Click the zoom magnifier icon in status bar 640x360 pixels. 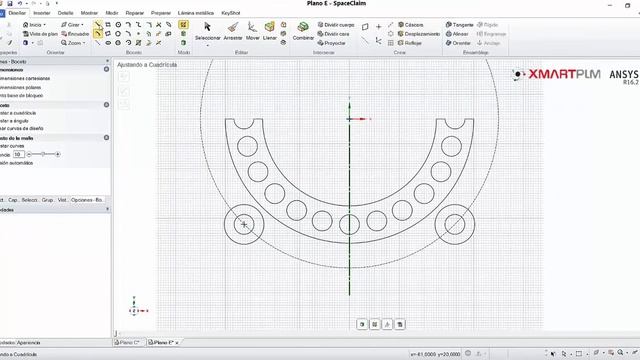point(620,353)
